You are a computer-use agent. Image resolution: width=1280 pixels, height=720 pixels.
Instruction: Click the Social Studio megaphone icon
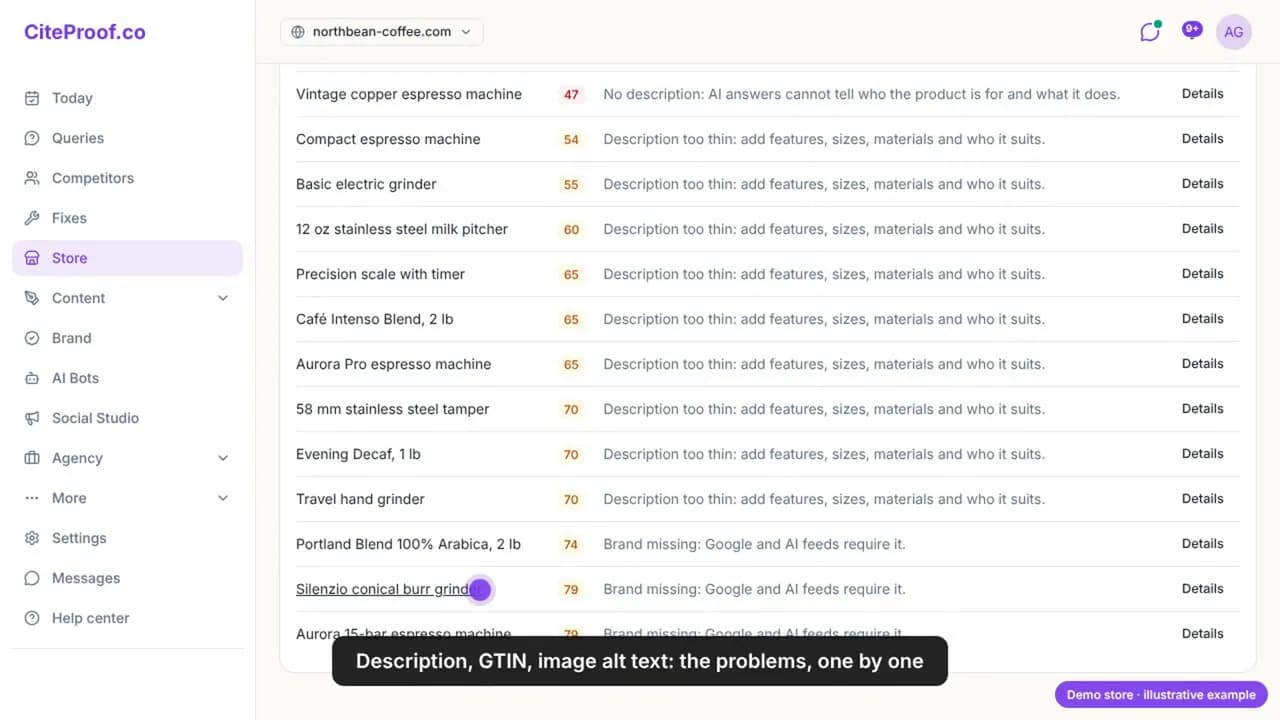[x=32, y=418]
